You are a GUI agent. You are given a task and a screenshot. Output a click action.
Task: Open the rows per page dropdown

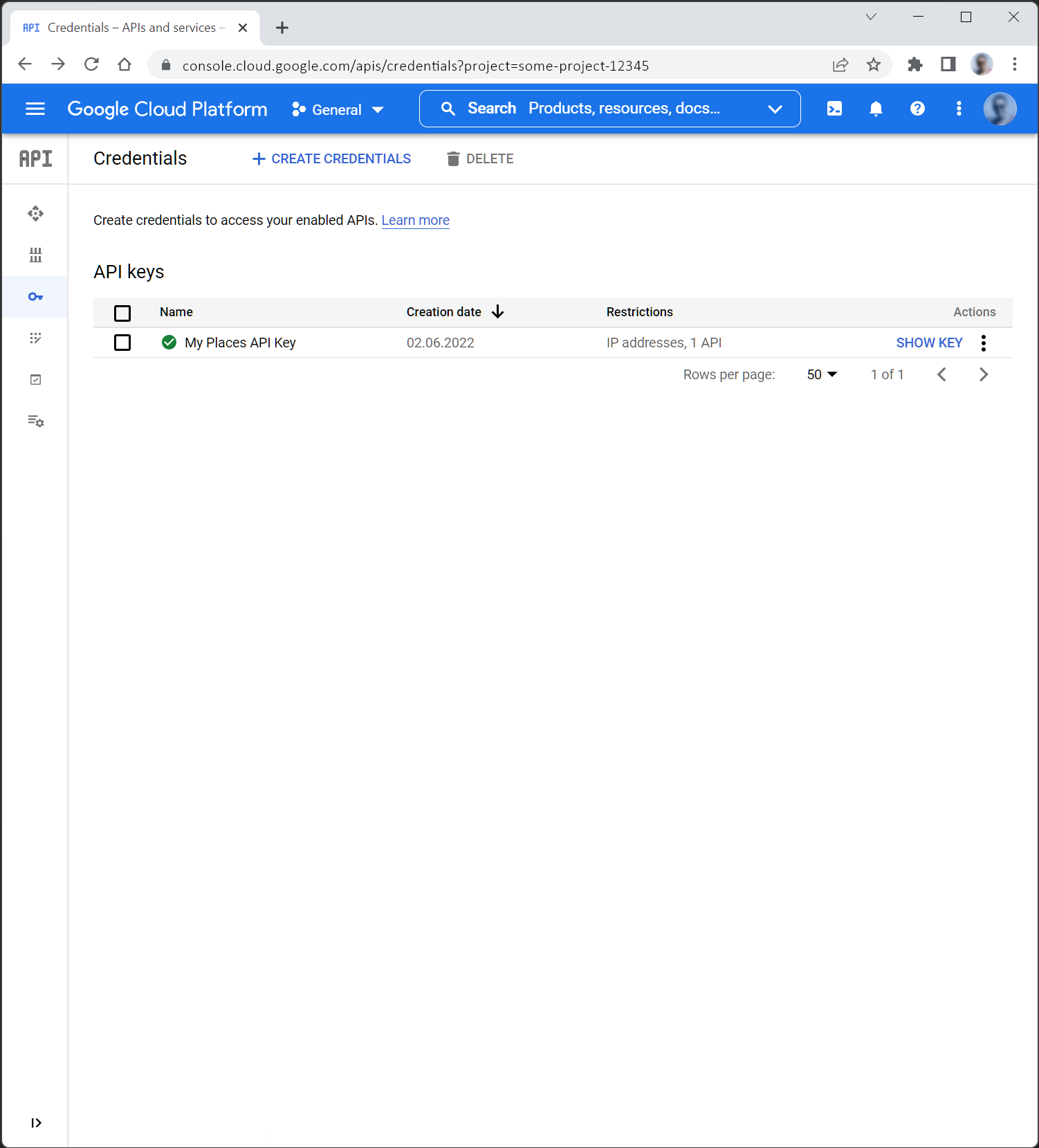pos(822,374)
